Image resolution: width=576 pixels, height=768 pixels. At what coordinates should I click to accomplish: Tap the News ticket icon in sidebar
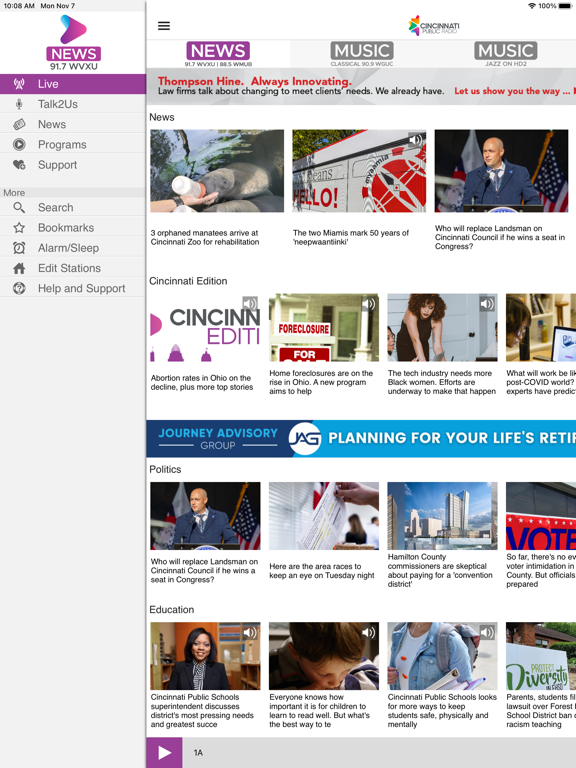(19, 124)
